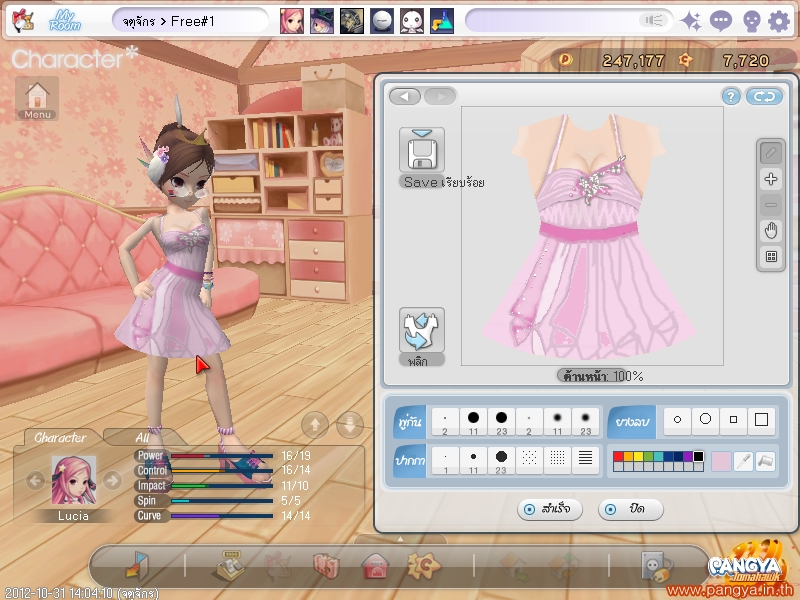Open the chat bubble icon
The image size is (800, 600).
click(x=720, y=21)
